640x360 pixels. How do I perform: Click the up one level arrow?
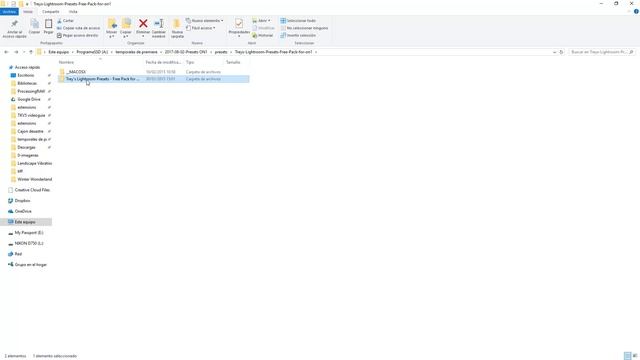[x=31, y=52]
